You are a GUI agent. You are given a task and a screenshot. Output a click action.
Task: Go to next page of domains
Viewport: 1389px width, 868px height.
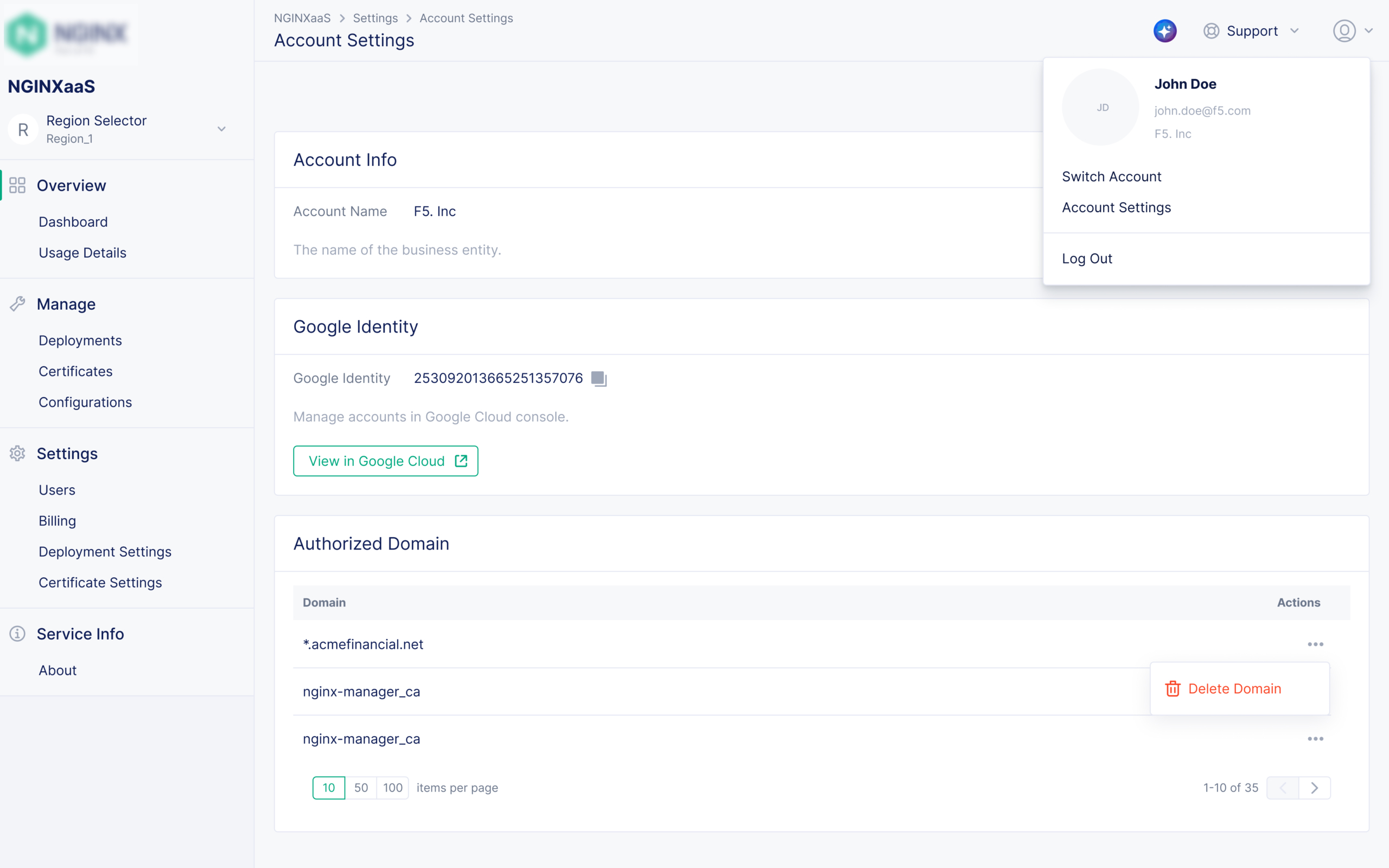pyautogui.click(x=1314, y=788)
